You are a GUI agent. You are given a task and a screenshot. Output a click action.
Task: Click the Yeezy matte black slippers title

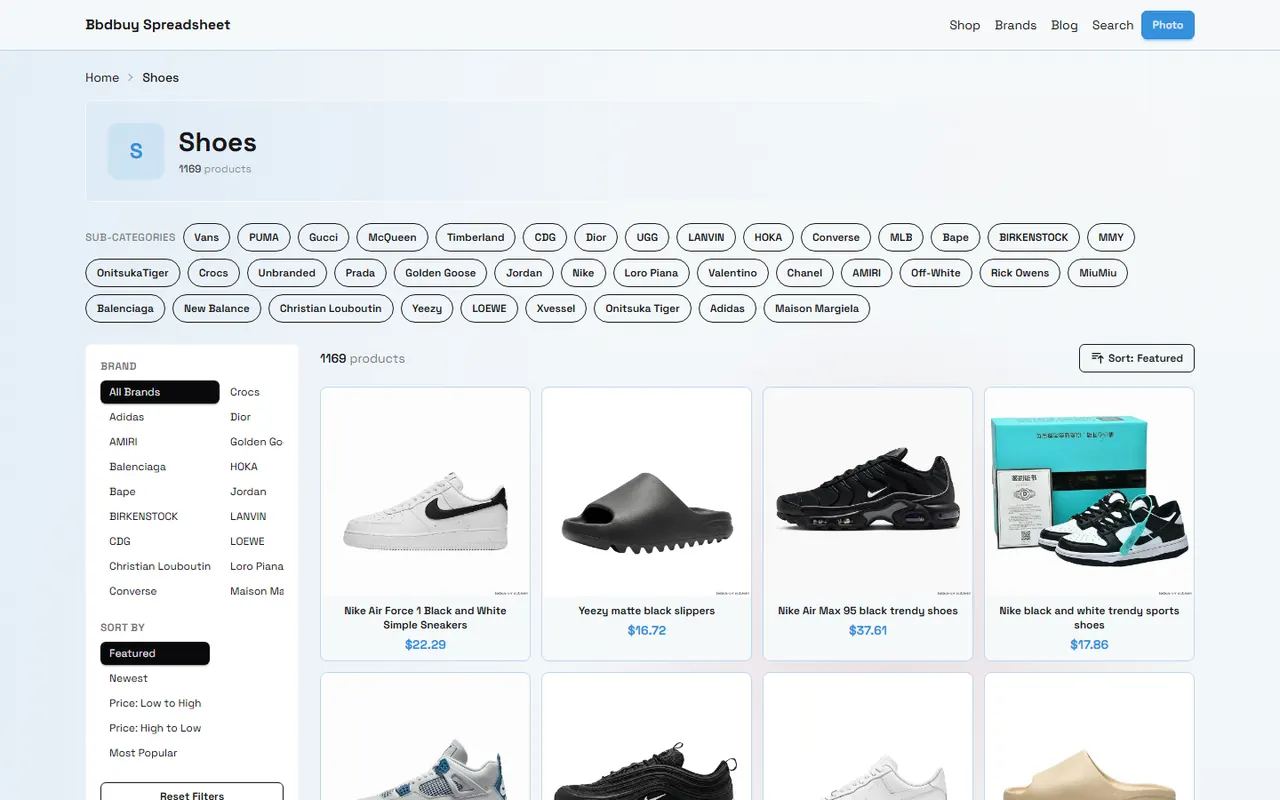click(x=647, y=611)
